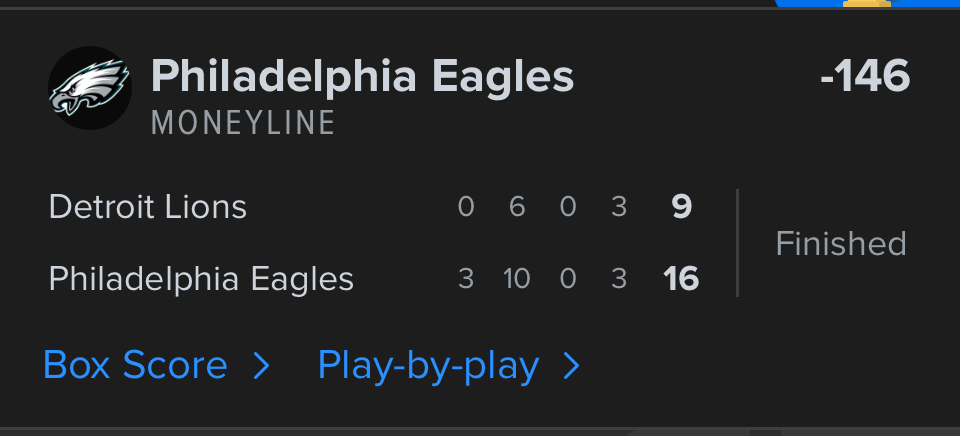The image size is (960, 436).
Task: Open the Play-by-play link
Action: [x=428, y=366]
